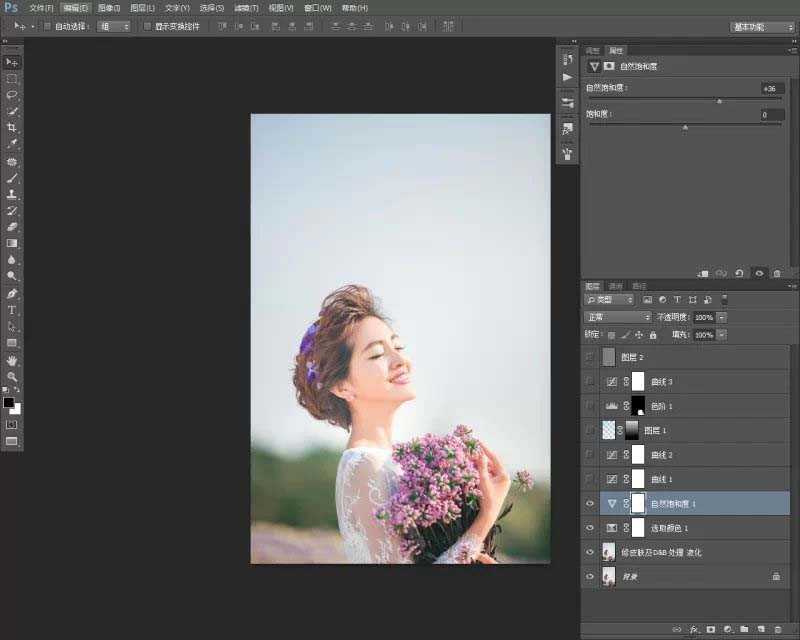Click the 背景 layer thumbnail
The image size is (800, 640).
[610, 577]
